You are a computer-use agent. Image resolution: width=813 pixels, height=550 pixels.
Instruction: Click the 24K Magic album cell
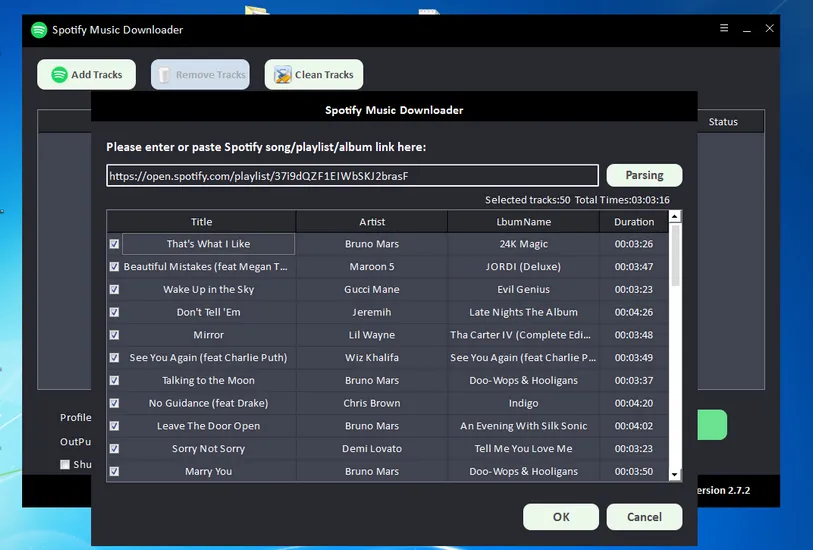[x=523, y=244]
